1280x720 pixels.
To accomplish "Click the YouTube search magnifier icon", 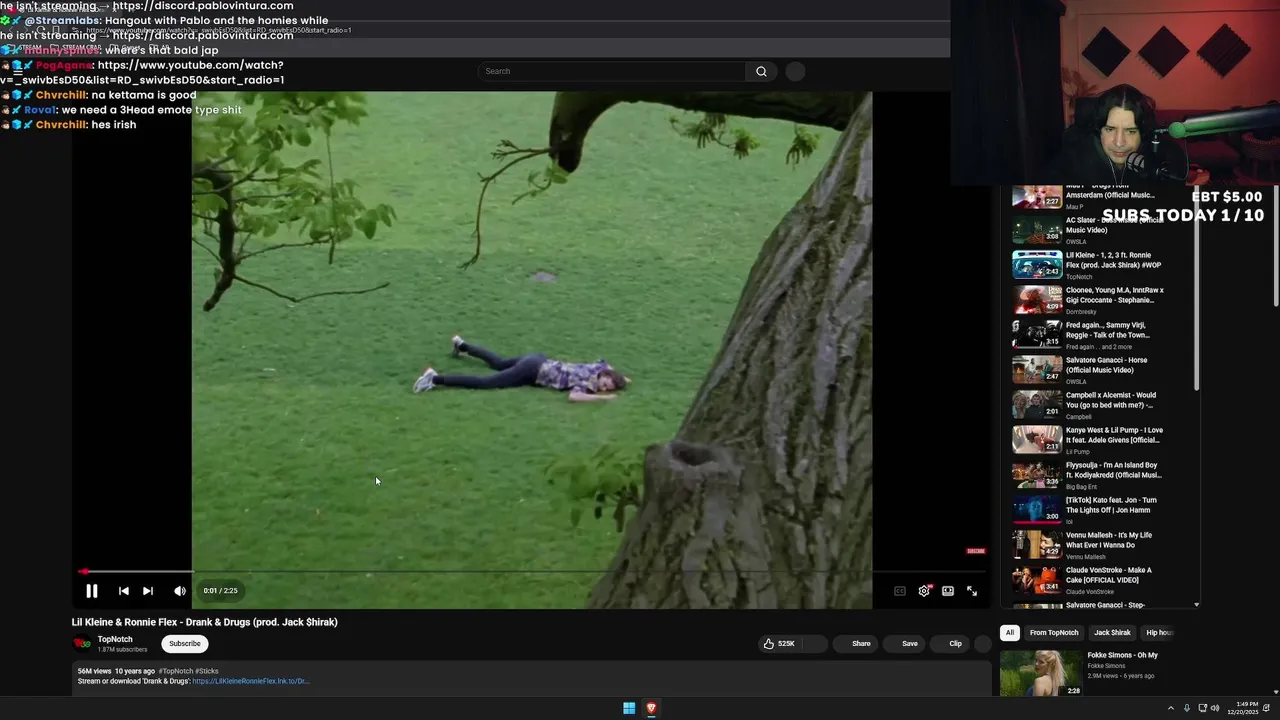I will click(x=761, y=71).
